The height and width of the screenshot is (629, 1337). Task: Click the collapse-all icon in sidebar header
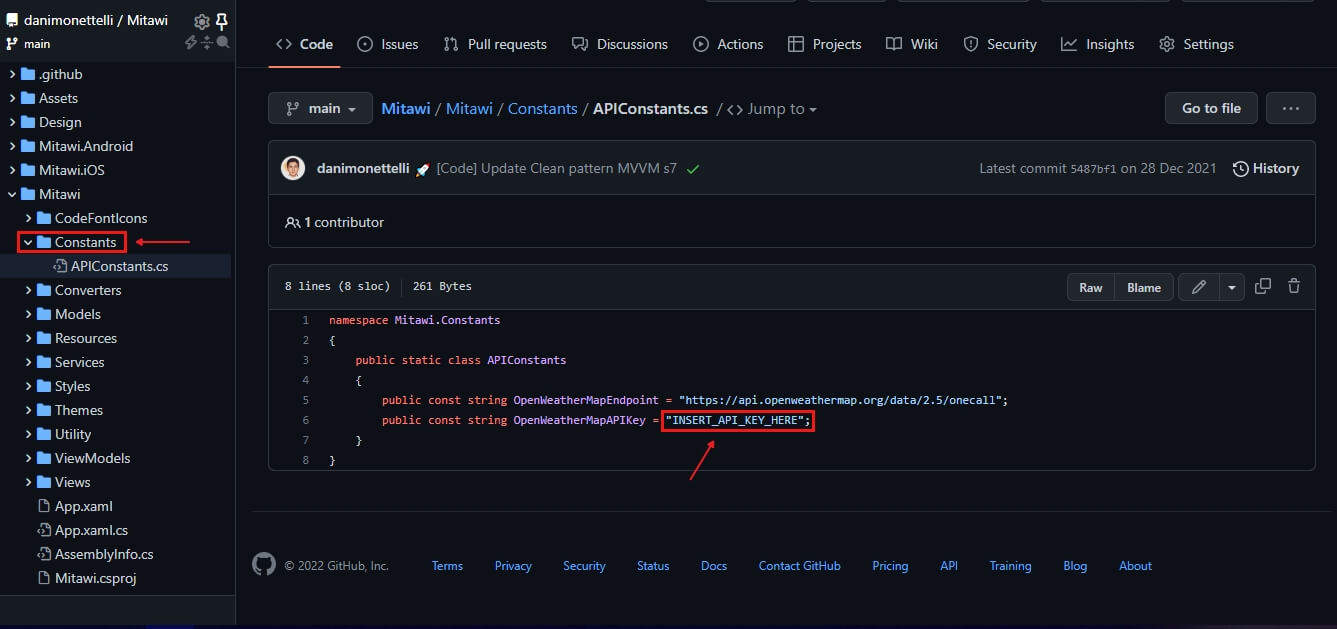207,43
